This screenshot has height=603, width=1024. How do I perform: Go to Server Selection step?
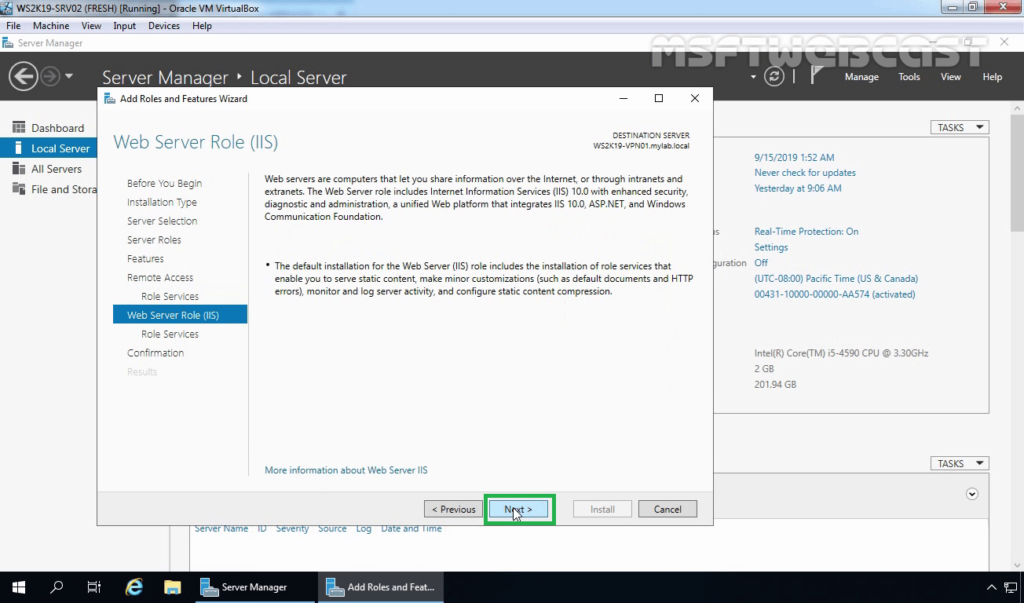[x=162, y=221]
